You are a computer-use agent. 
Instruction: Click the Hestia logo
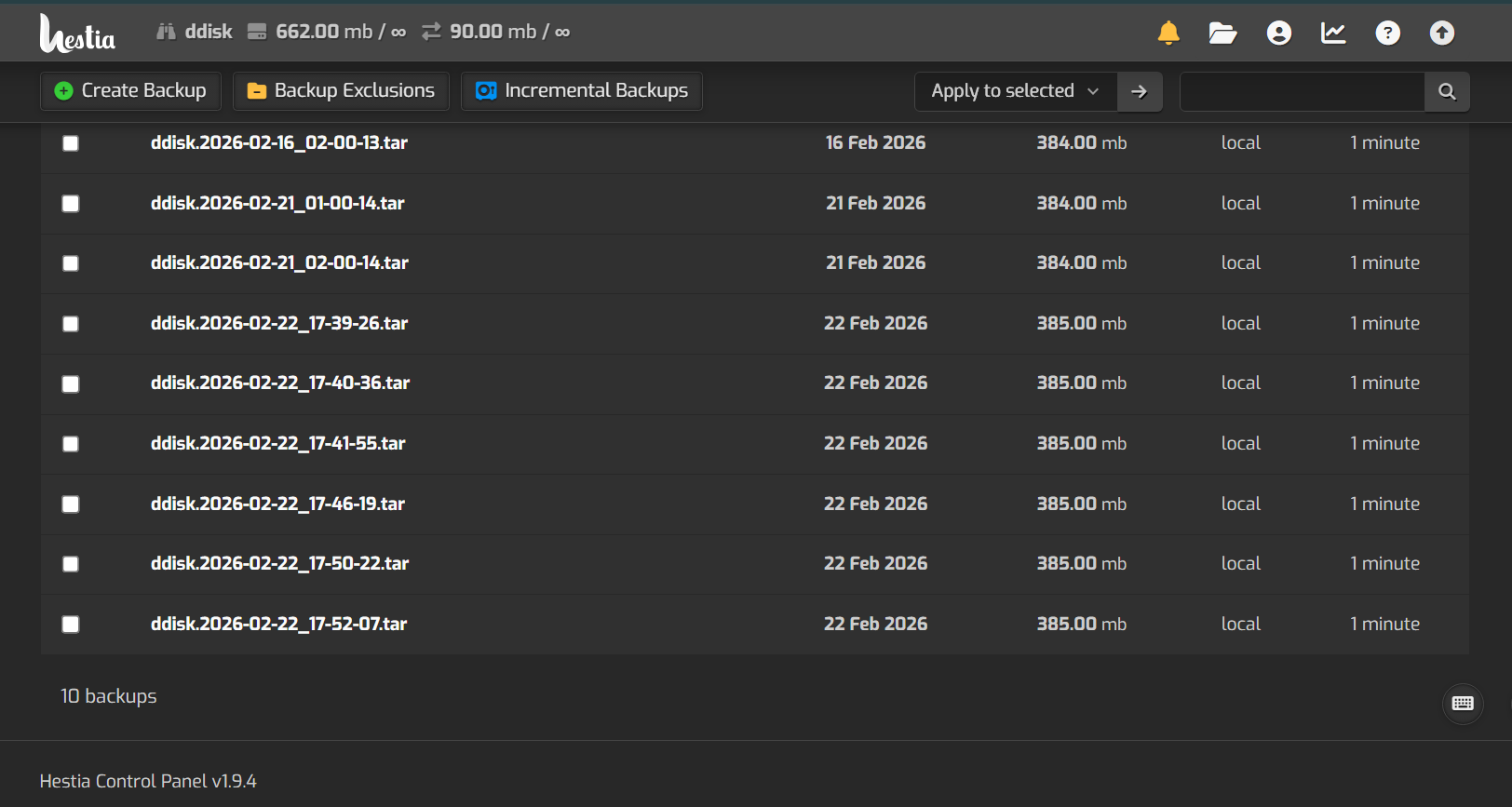tap(77, 34)
